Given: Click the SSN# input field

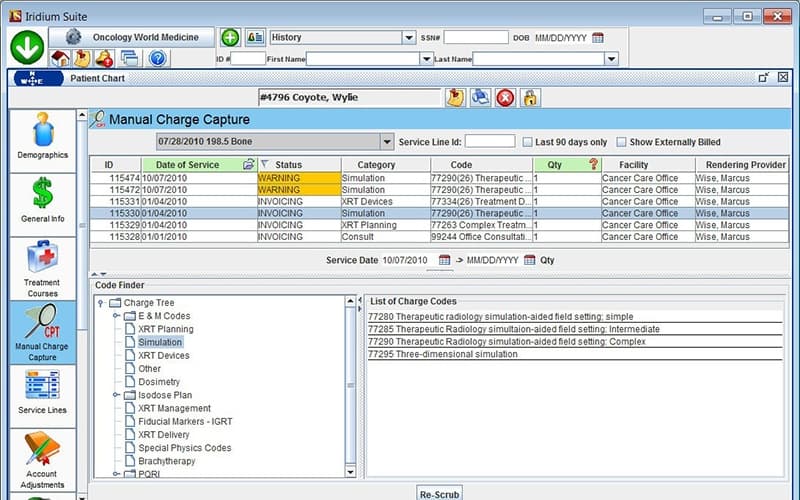Looking at the screenshot, I should (x=476, y=37).
